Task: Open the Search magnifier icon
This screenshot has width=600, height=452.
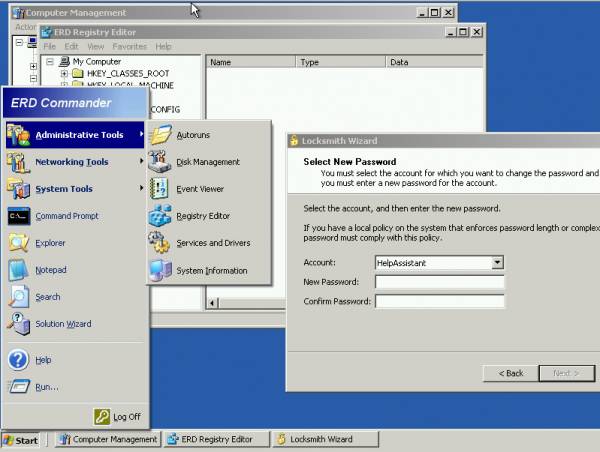Action: (18, 297)
